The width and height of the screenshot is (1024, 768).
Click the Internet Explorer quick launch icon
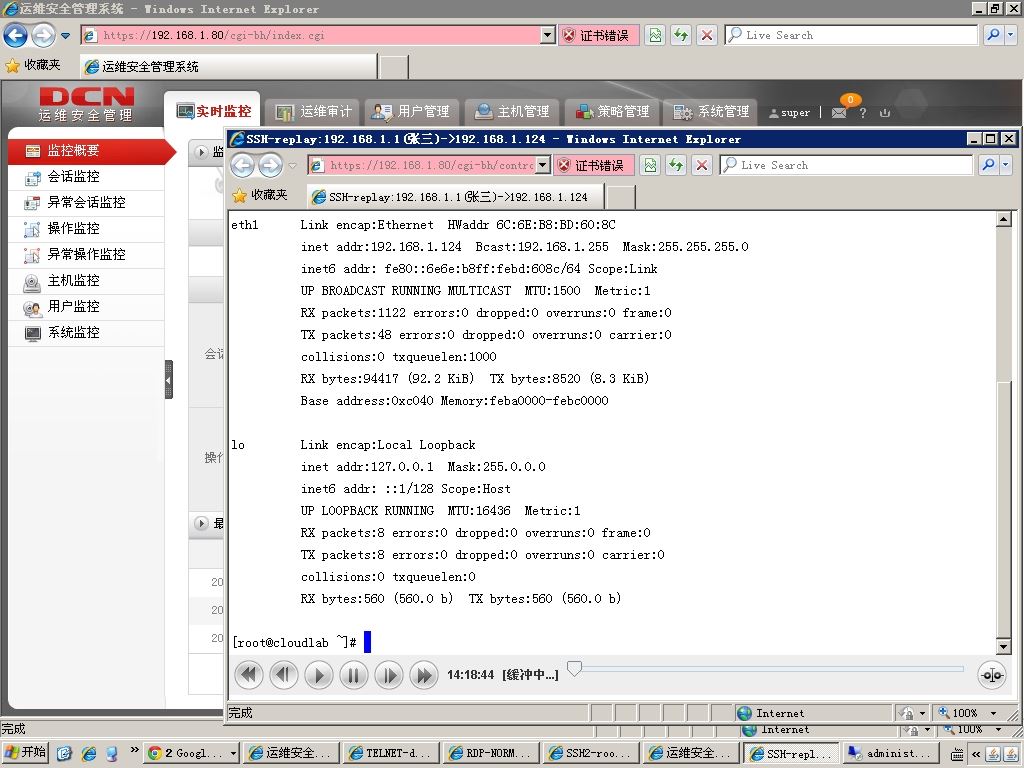(x=88, y=753)
